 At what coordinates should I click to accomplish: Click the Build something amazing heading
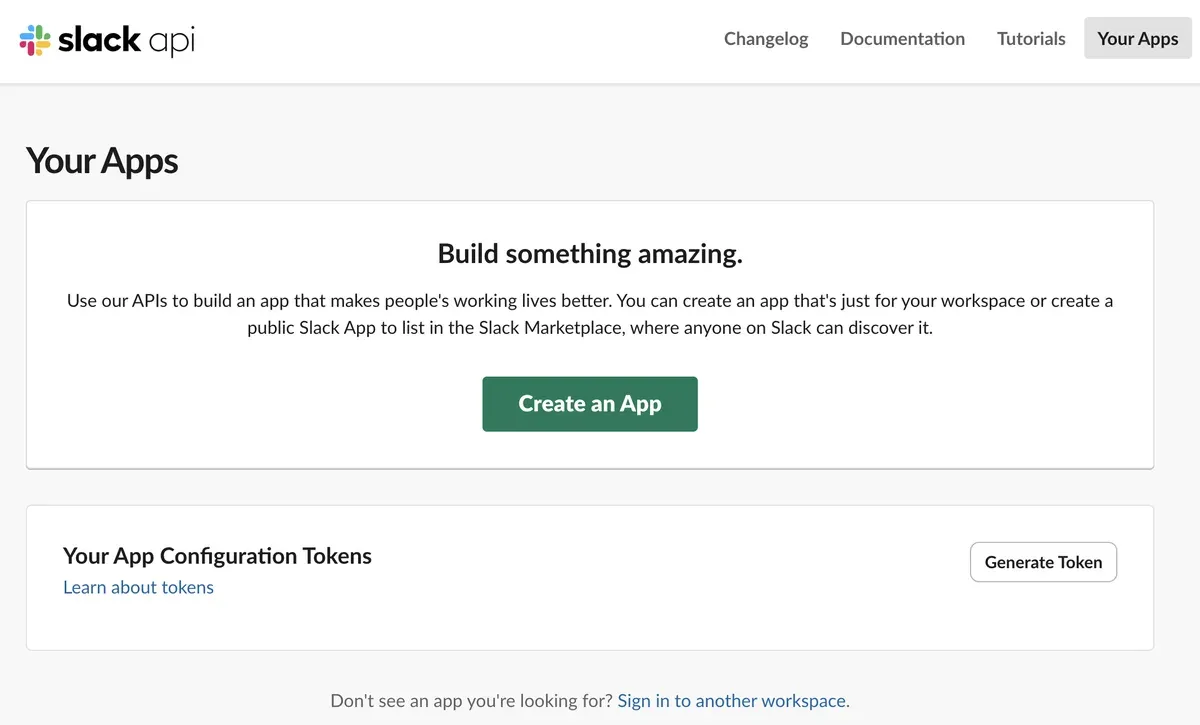590,253
